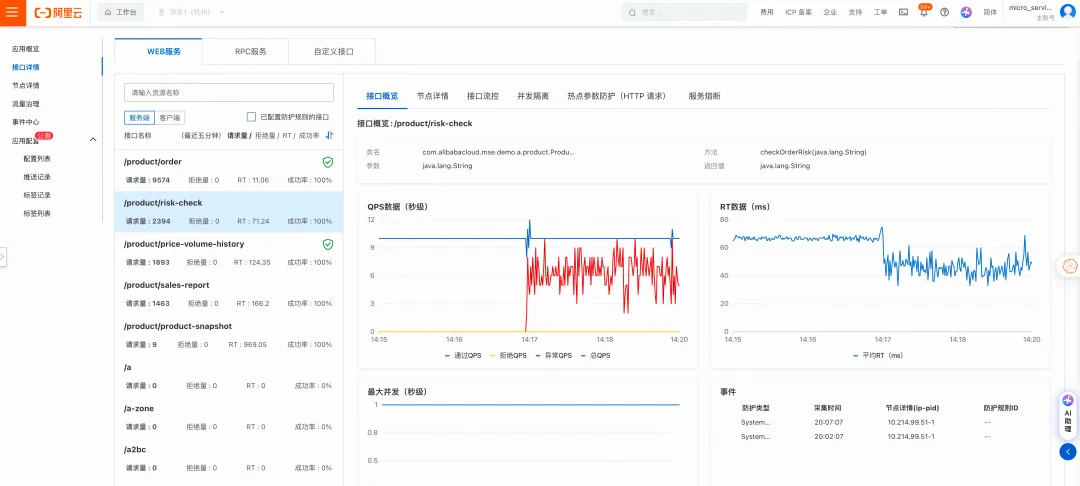The image size is (1080, 486).
Task: Click the sort order arrows icon
Action: coord(329,136)
